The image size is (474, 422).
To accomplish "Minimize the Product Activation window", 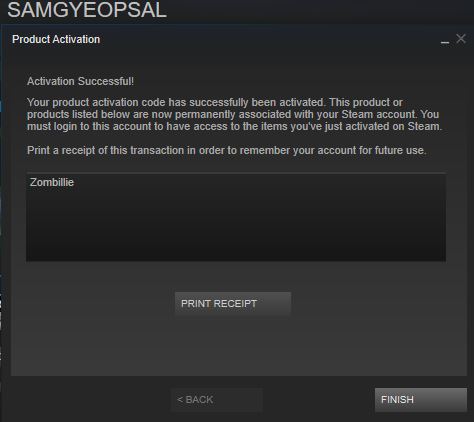I will [x=445, y=42].
